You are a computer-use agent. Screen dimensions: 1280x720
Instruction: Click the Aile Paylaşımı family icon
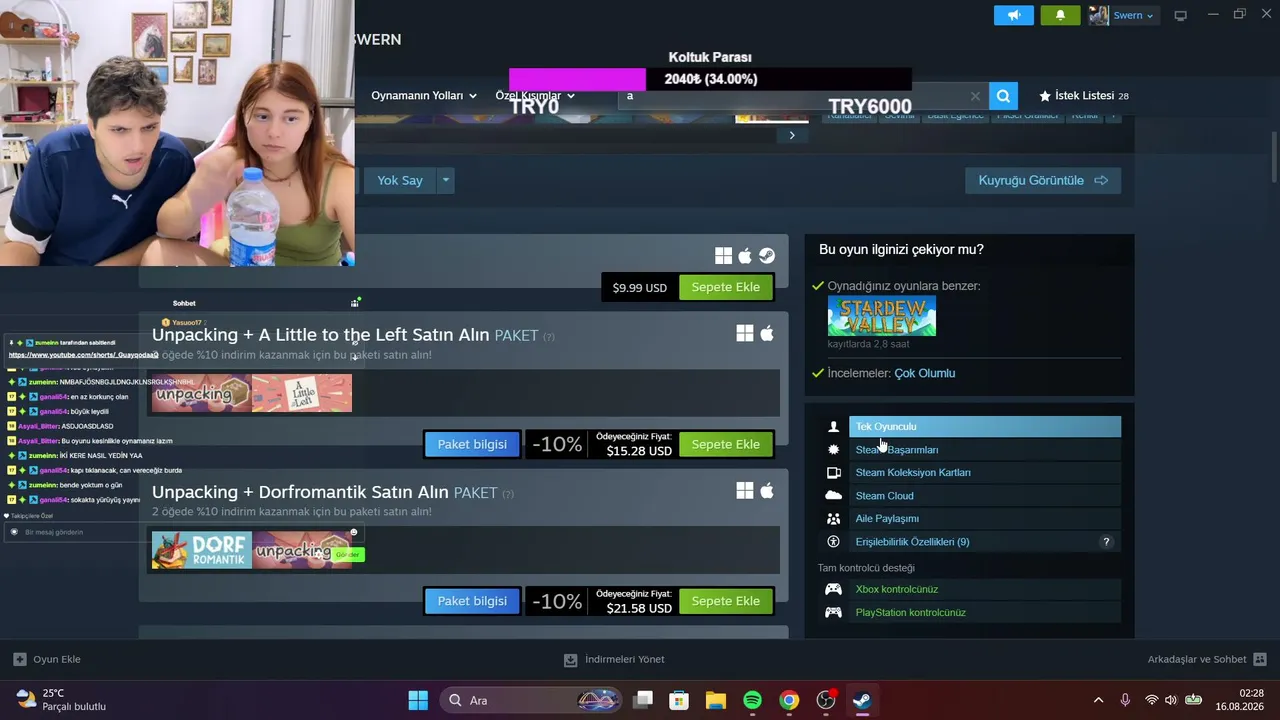(x=834, y=519)
